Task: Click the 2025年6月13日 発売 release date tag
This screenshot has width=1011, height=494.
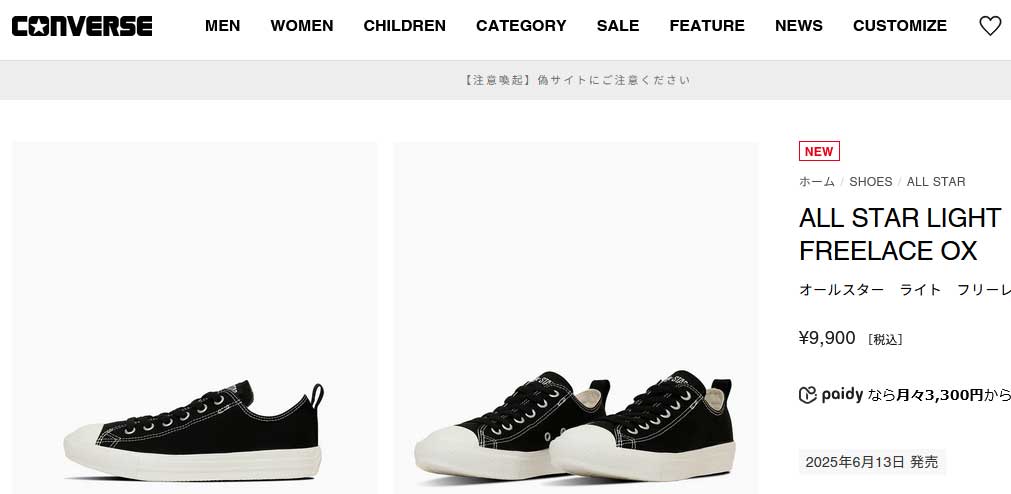Action: [x=872, y=462]
